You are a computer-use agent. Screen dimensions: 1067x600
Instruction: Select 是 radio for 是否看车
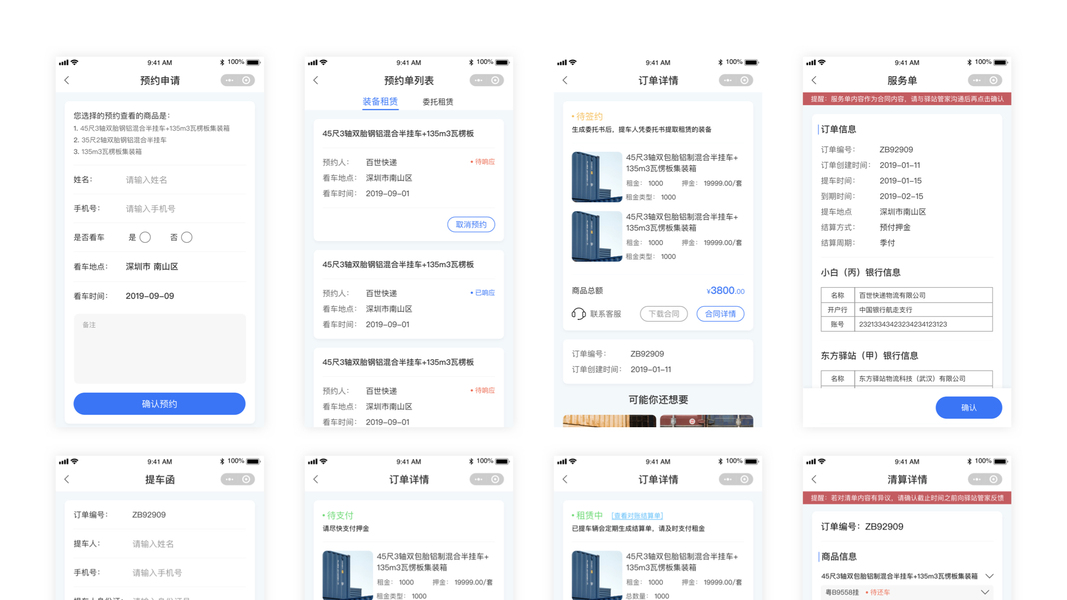[x=145, y=237]
